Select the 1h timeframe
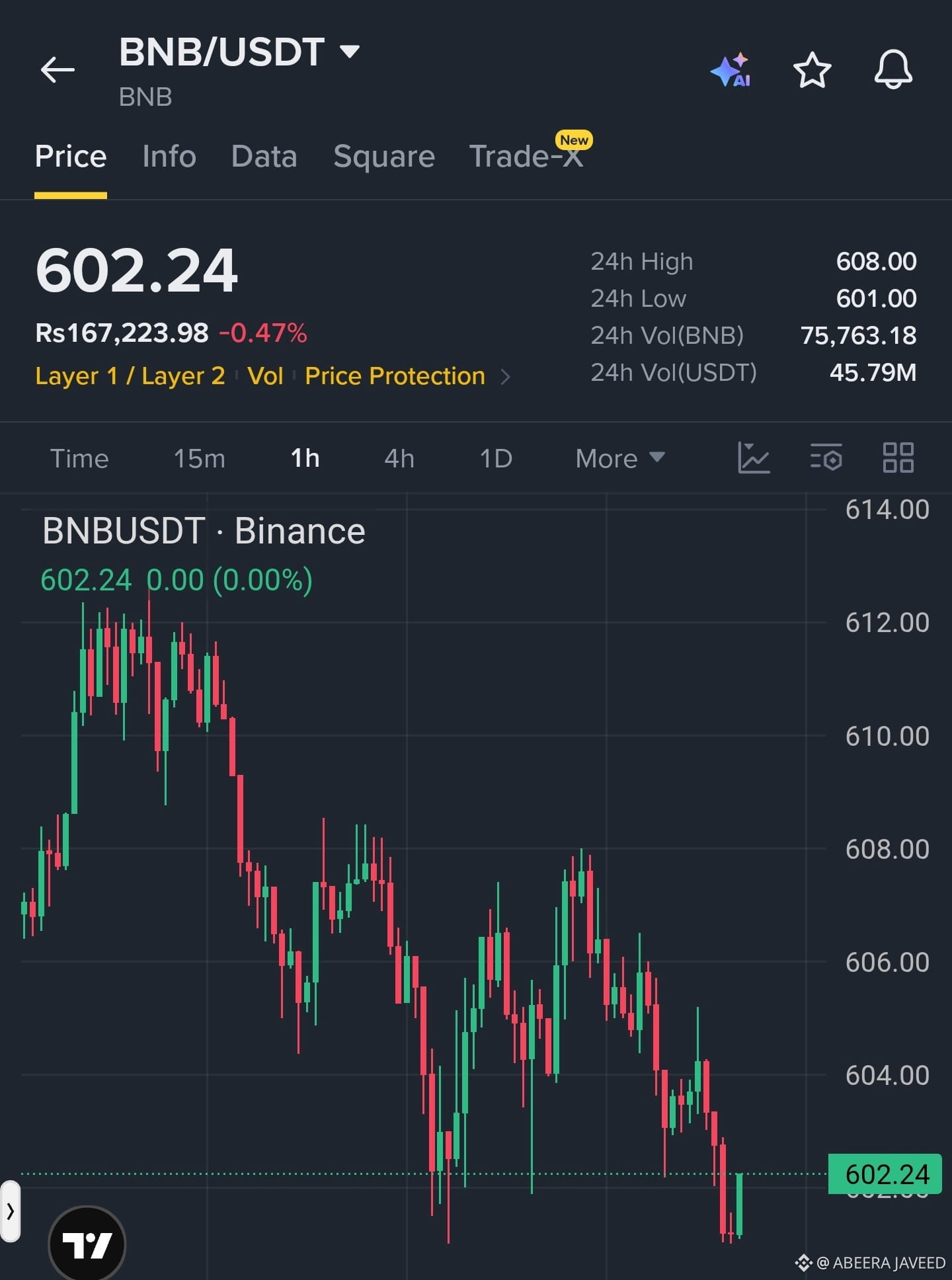952x1280 pixels. point(305,458)
